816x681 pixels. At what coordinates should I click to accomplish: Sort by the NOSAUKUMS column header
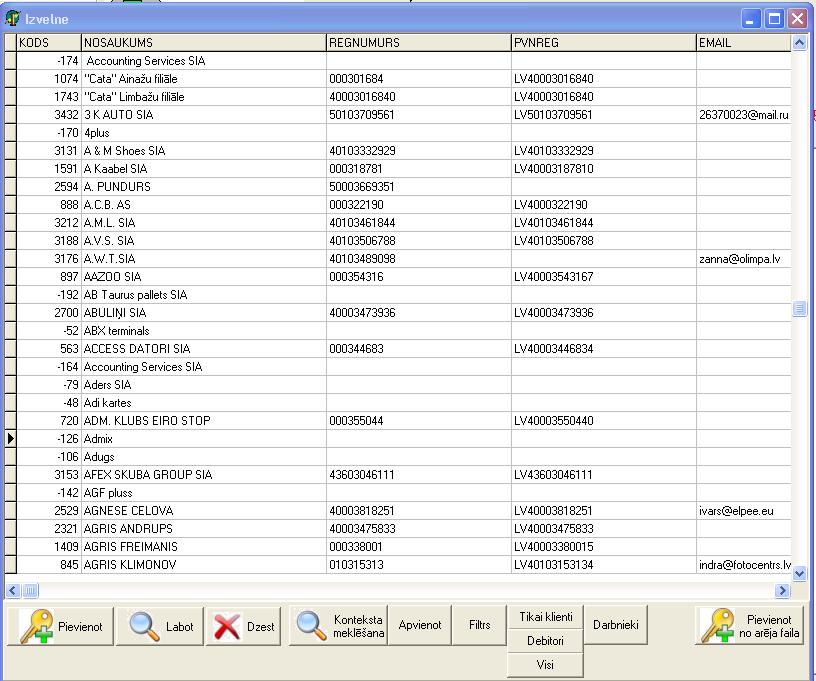(203, 43)
